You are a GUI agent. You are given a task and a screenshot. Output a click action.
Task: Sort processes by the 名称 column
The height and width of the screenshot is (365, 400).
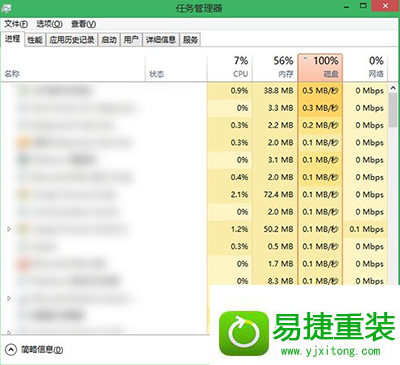click(x=73, y=68)
